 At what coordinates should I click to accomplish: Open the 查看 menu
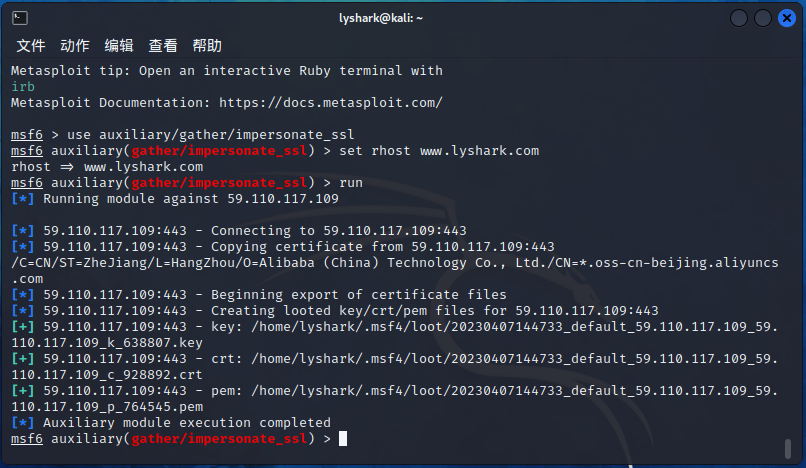pyautogui.click(x=163, y=46)
